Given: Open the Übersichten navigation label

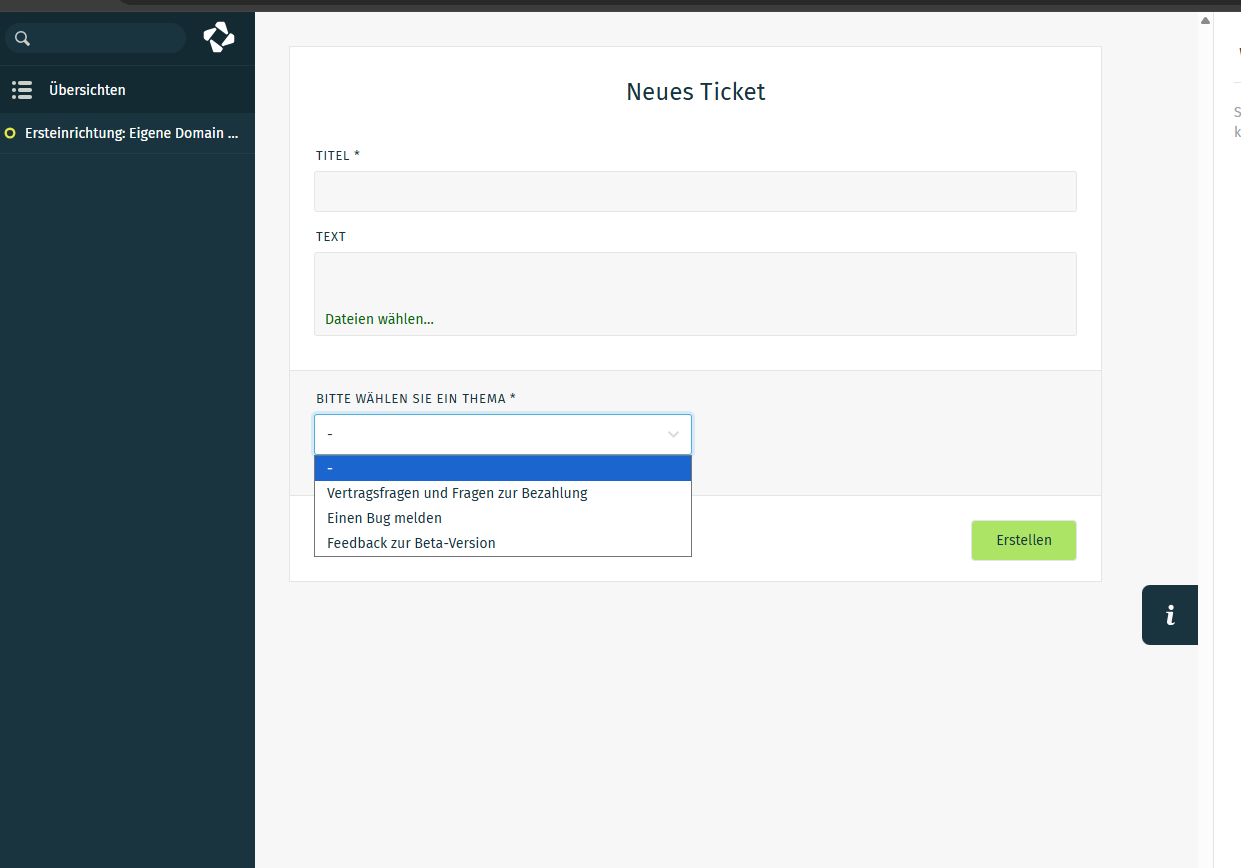Looking at the screenshot, I should pyautogui.click(x=87, y=90).
